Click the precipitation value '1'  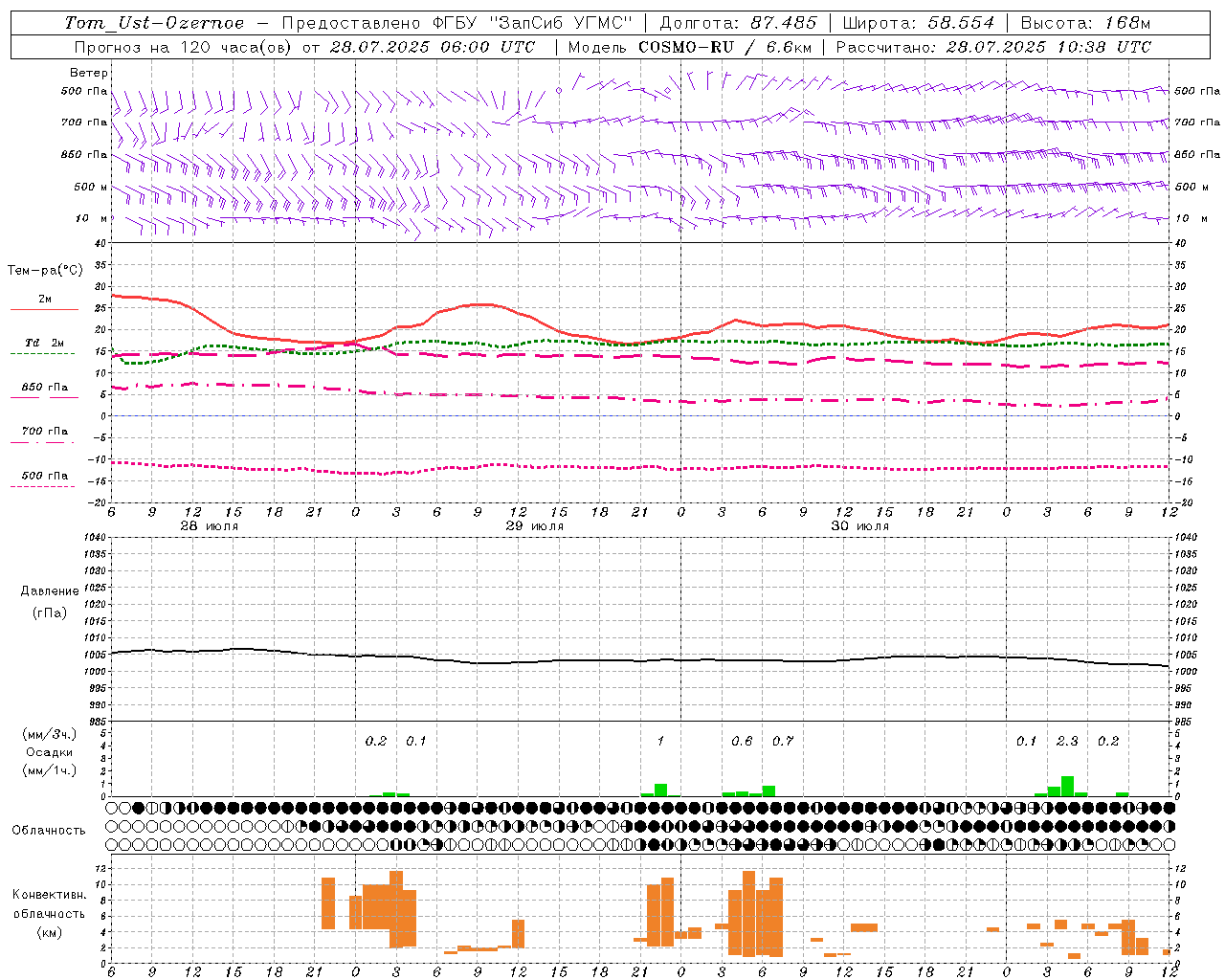[660, 741]
